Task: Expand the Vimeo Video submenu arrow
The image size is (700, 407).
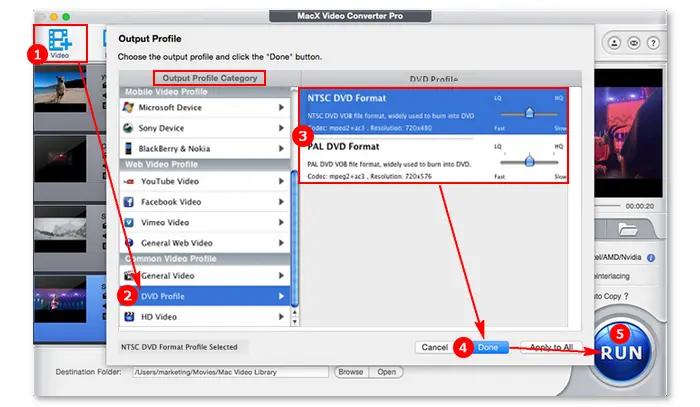Action: (x=281, y=222)
